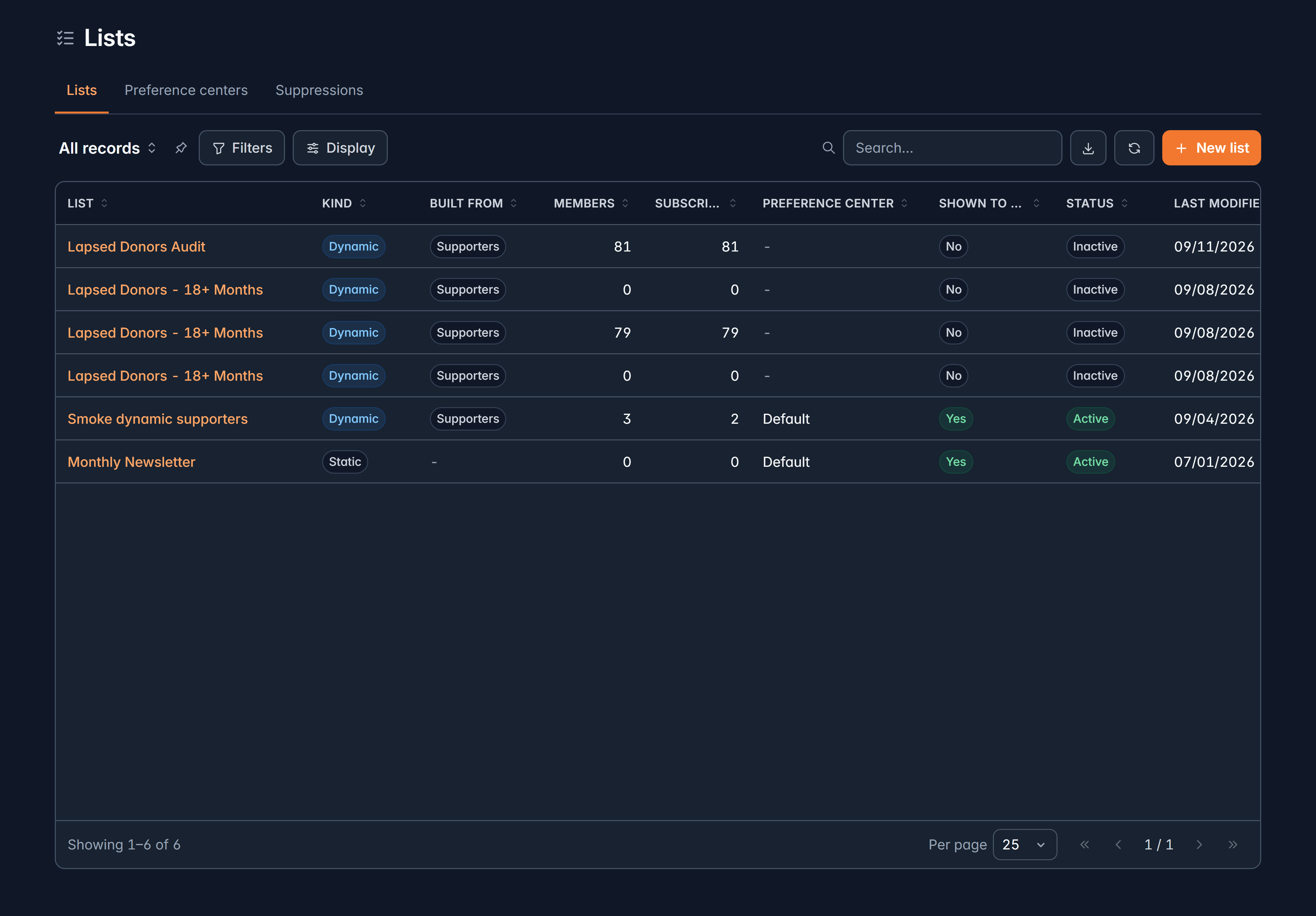Click the download export icon button

tap(1088, 148)
